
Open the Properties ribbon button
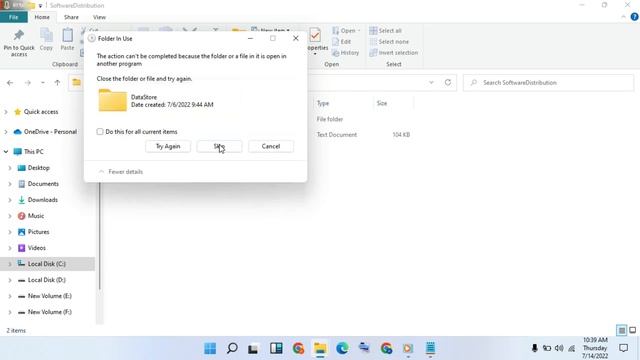click(317, 41)
